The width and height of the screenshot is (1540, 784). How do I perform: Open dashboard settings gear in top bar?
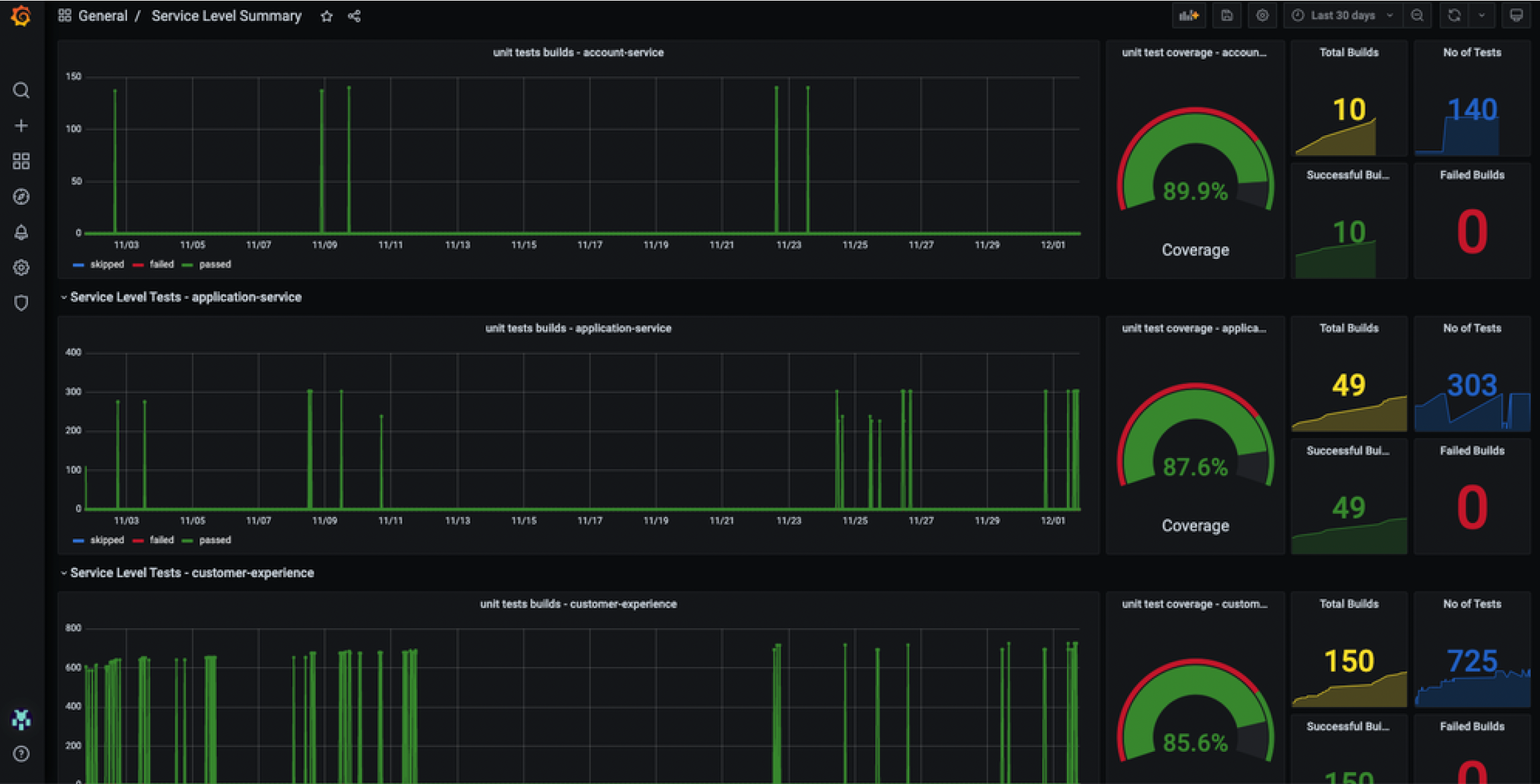click(x=1262, y=15)
